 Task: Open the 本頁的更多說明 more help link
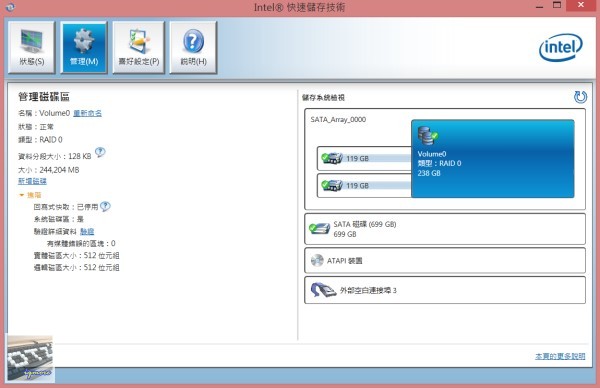point(560,356)
